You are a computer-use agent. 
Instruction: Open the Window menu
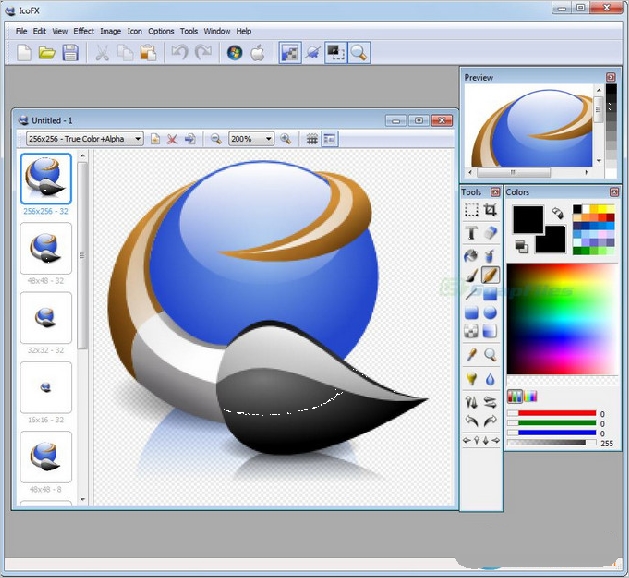point(217,31)
